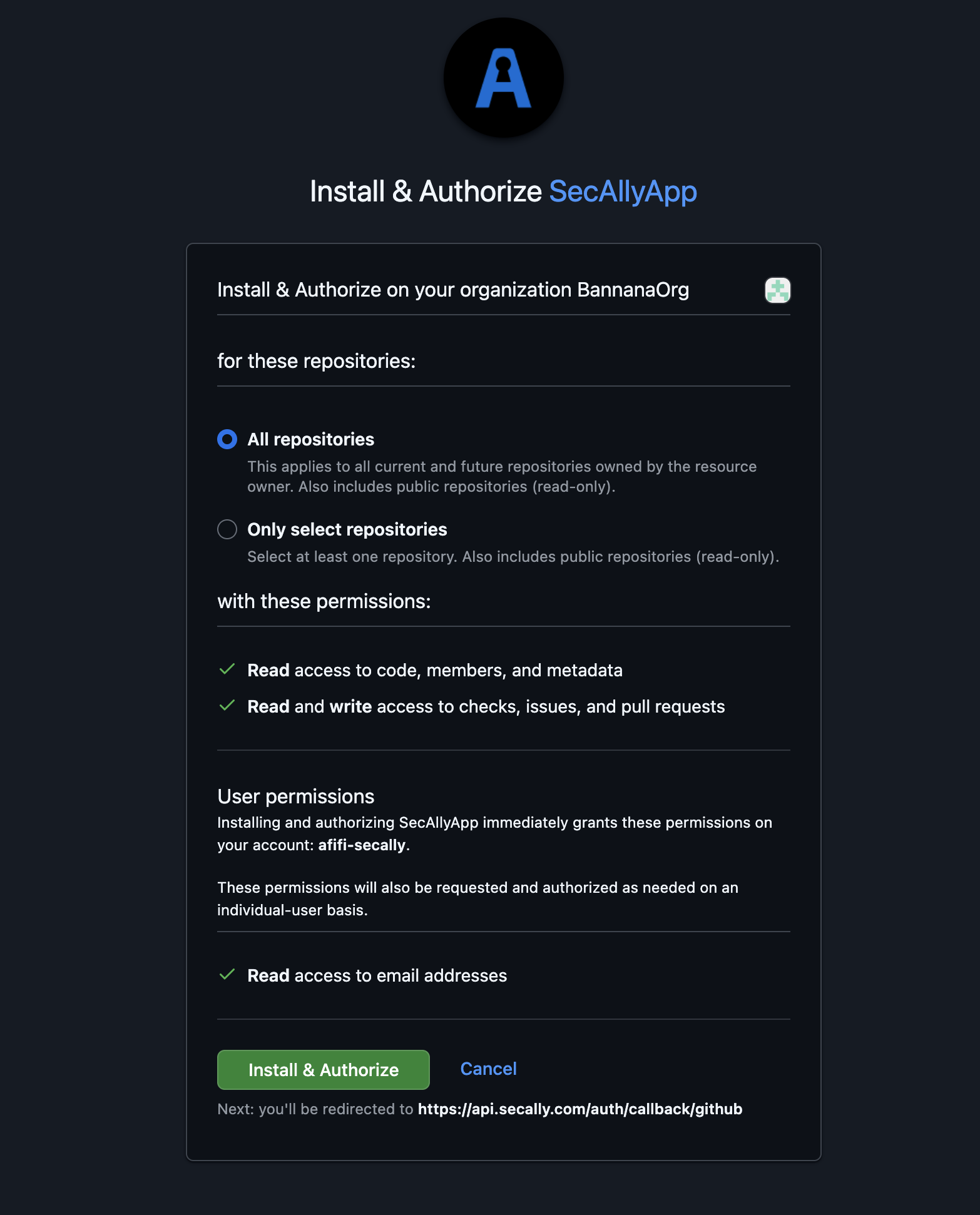Click the checkmark beside read access to code
The width and height of the screenshot is (980, 1215).
(227, 669)
